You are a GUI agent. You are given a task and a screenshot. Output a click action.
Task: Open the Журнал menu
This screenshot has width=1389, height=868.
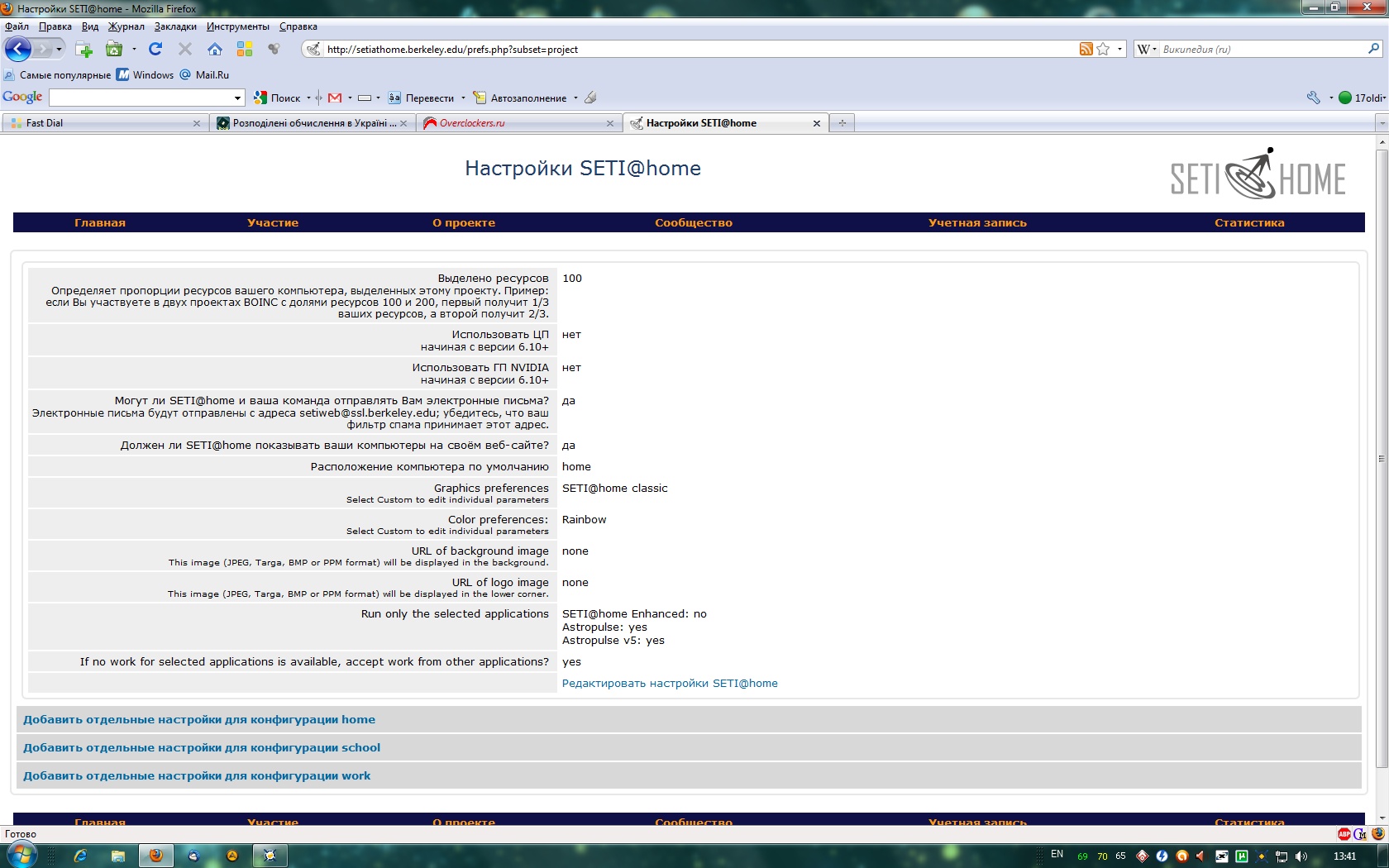click(126, 26)
